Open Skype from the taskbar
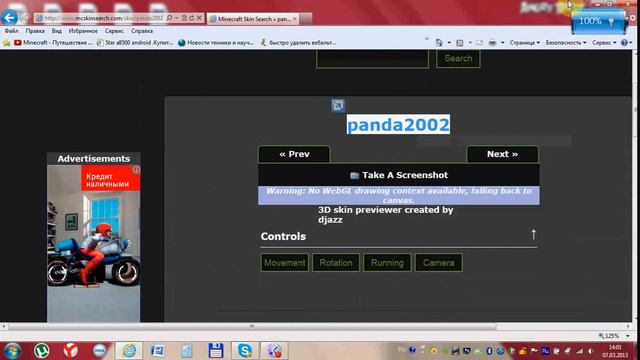This screenshot has width=640, height=360. (x=245, y=351)
